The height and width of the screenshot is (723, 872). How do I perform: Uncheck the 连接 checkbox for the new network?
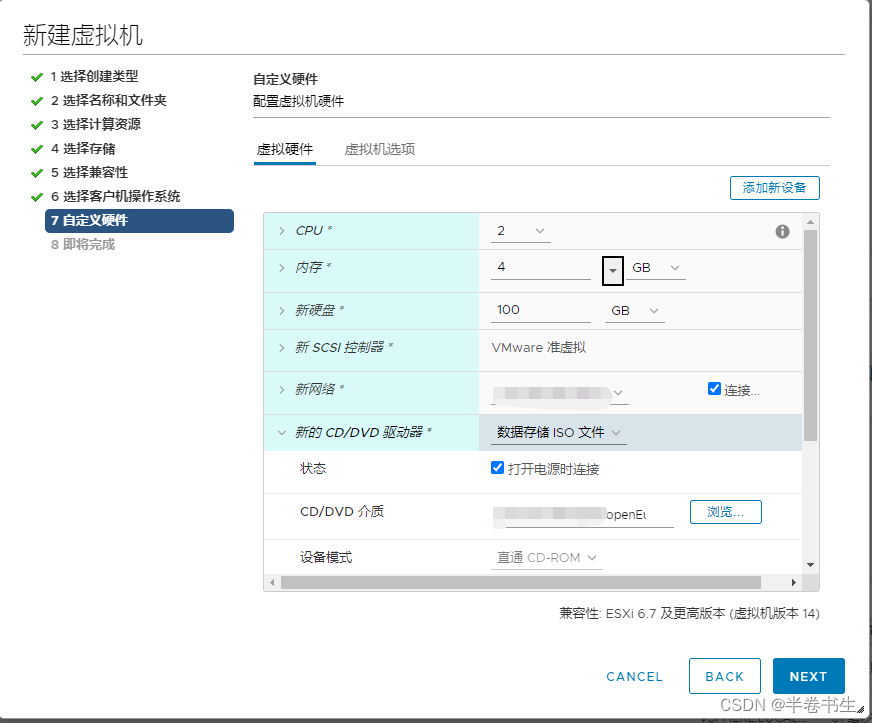coord(713,390)
